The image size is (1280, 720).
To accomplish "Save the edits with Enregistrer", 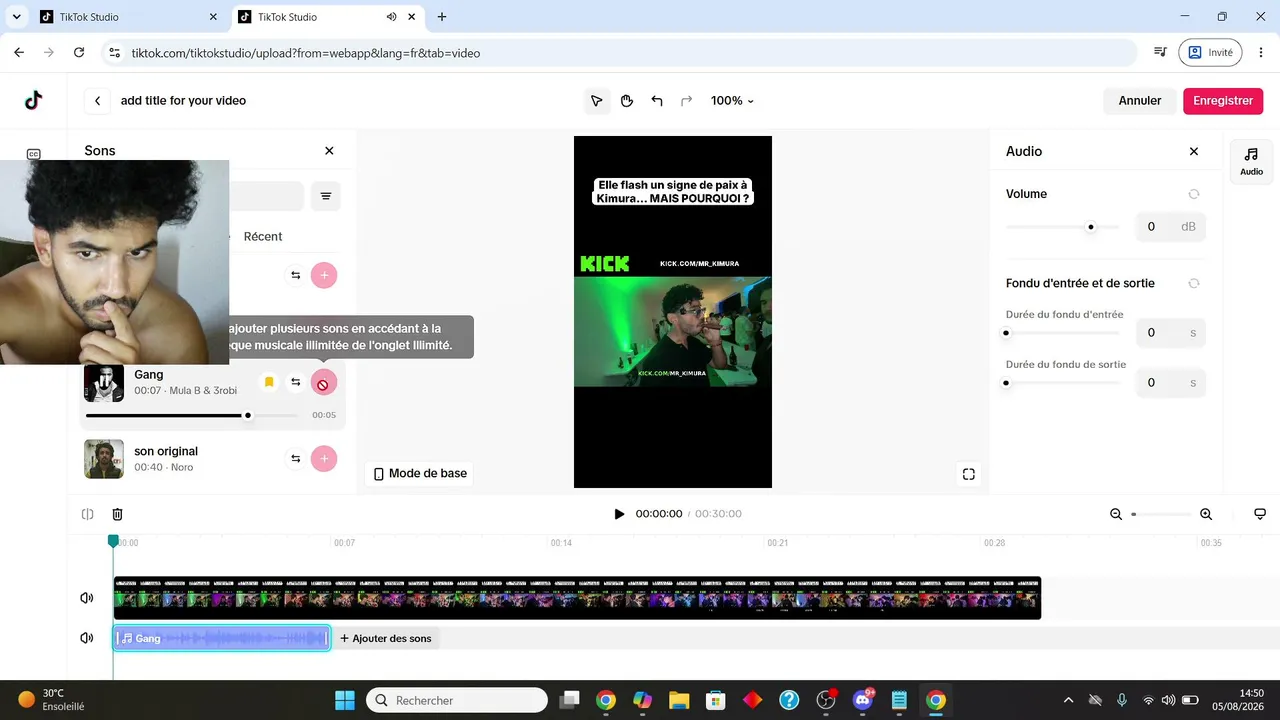I will coord(1223,101).
